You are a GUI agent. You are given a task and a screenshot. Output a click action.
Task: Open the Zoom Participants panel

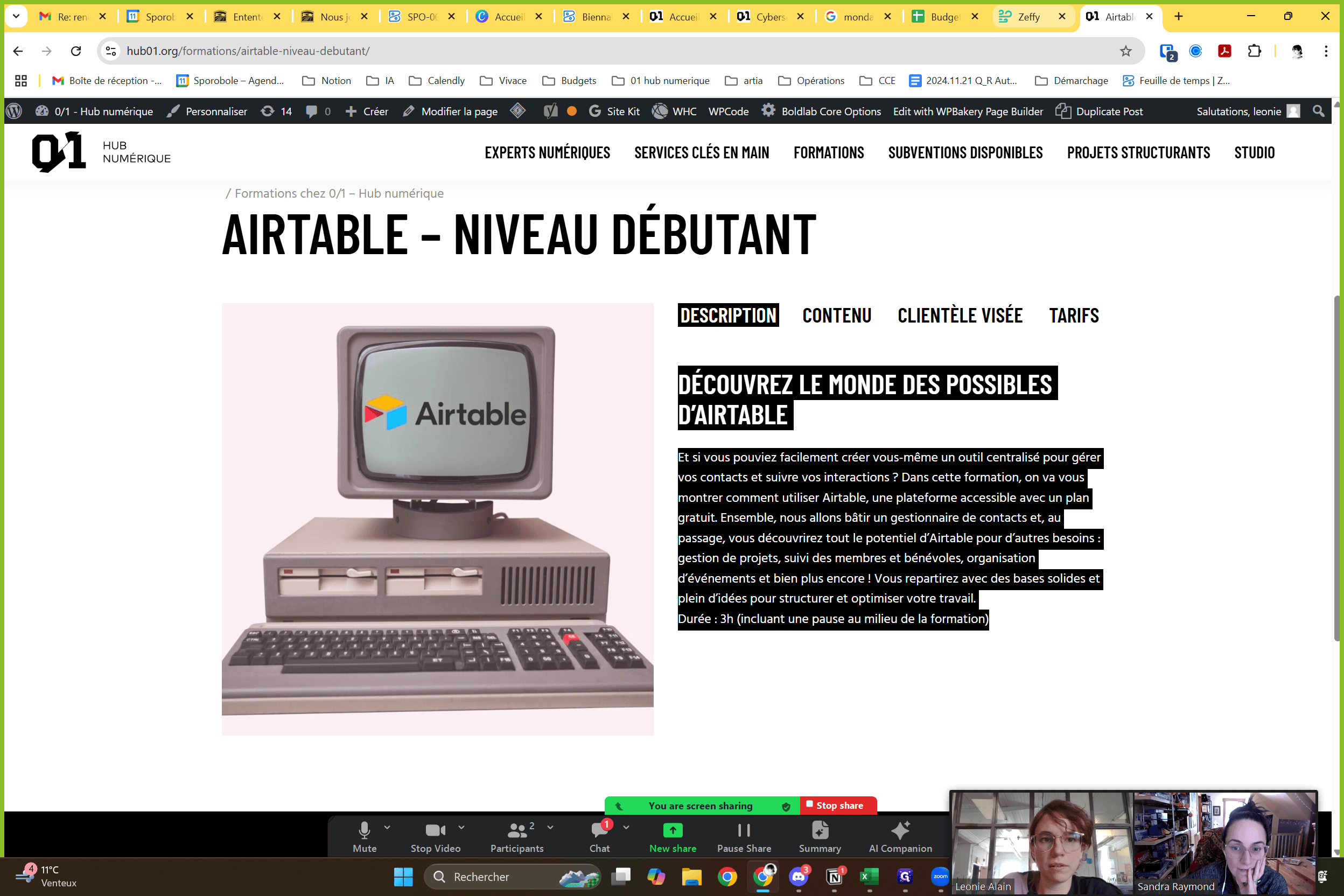(516, 837)
